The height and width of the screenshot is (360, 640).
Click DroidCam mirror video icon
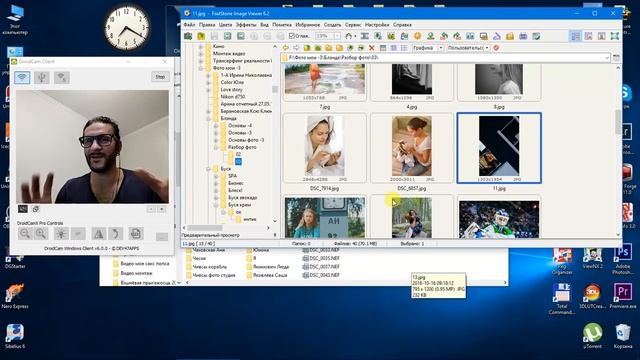tap(98, 234)
